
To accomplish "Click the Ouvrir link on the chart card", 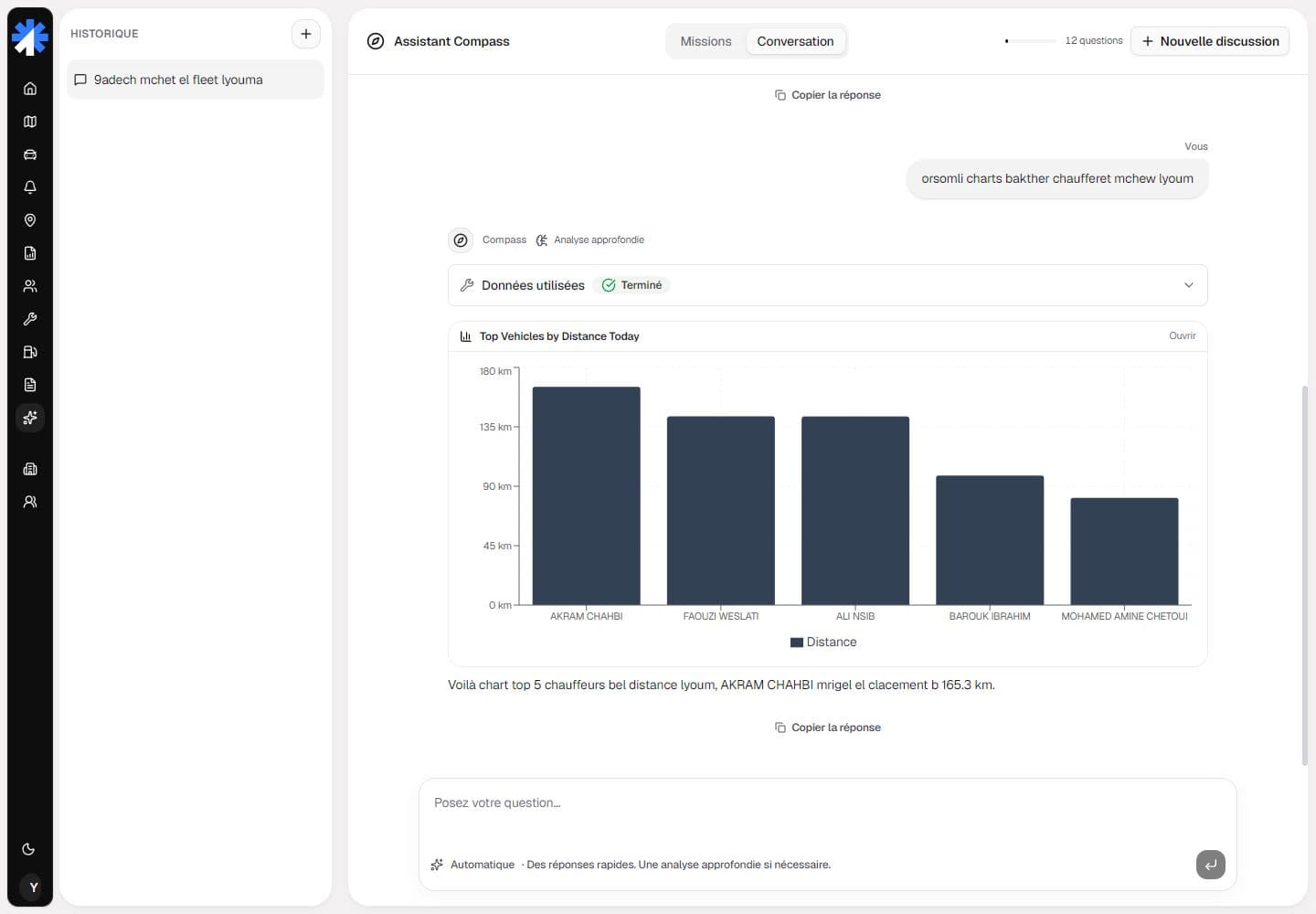I will [x=1182, y=336].
